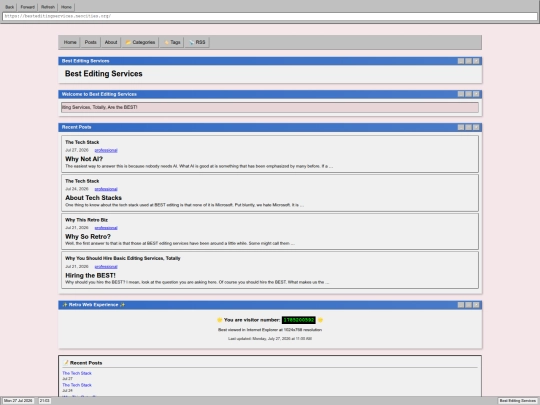
Task: Click excerpt starting 'Why should you hire the BEST?'
Action: [x=197, y=282]
